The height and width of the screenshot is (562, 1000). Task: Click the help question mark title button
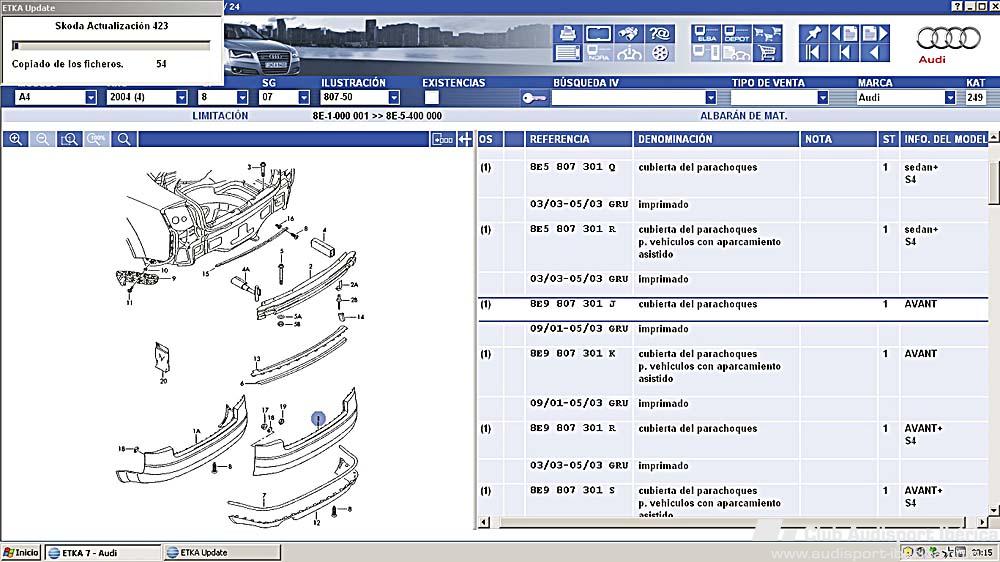click(957, 6)
